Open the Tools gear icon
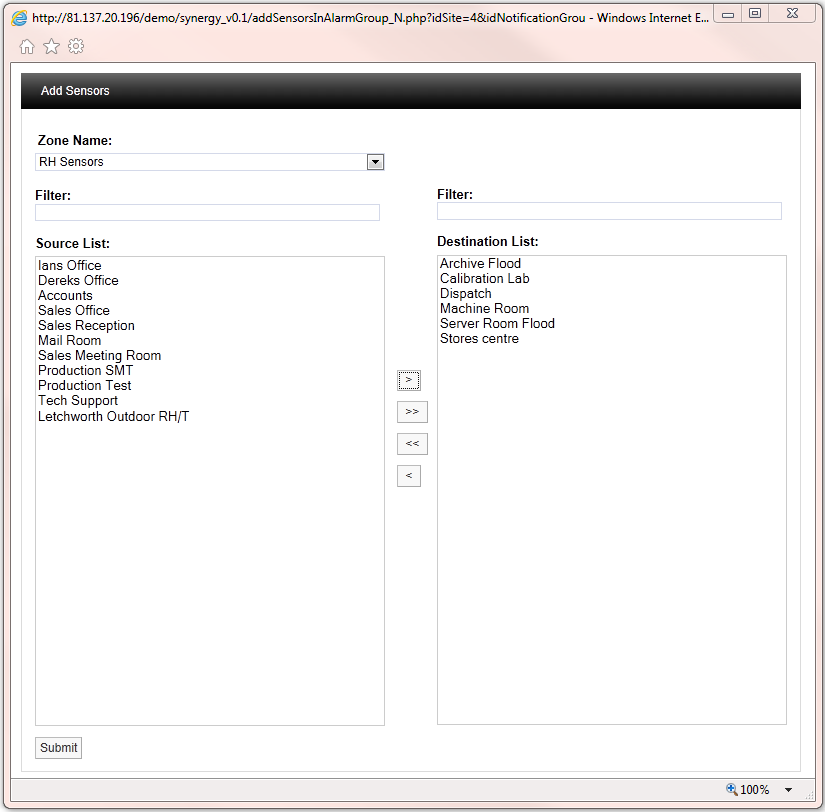The width and height of the screenshot is (825, 812). (76, 47)
